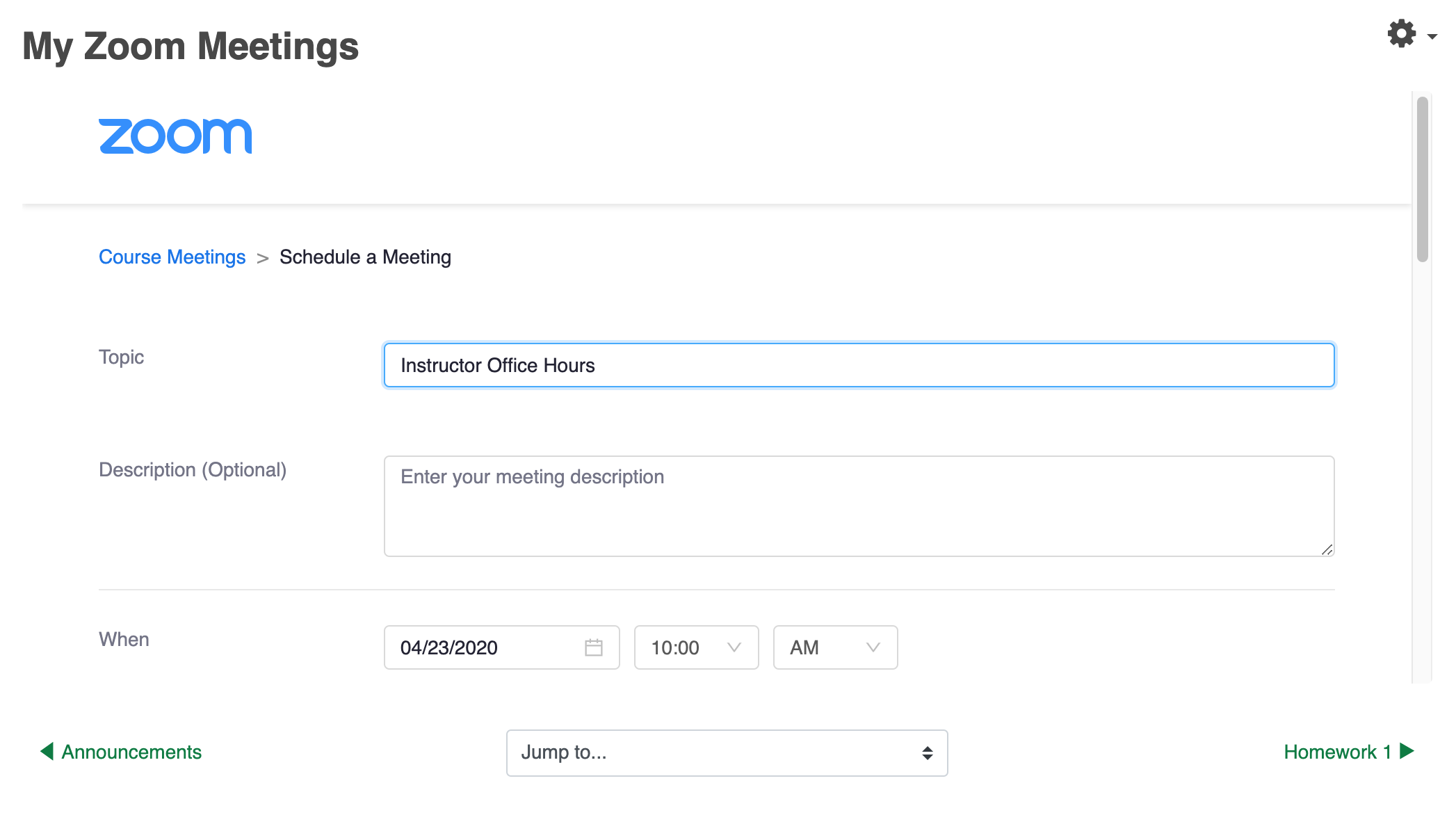Screen dimensions: 1456x815
Task: Click the right arrow beside Homework 1
Action: click(x=1407, y=751)
